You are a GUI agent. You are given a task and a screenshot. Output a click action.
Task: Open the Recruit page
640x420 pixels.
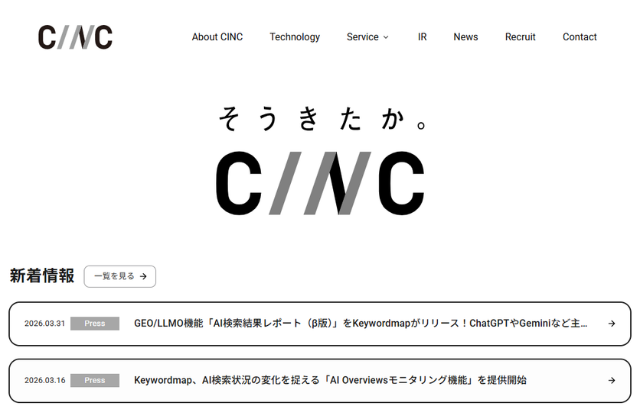click(x=520, y=37)
